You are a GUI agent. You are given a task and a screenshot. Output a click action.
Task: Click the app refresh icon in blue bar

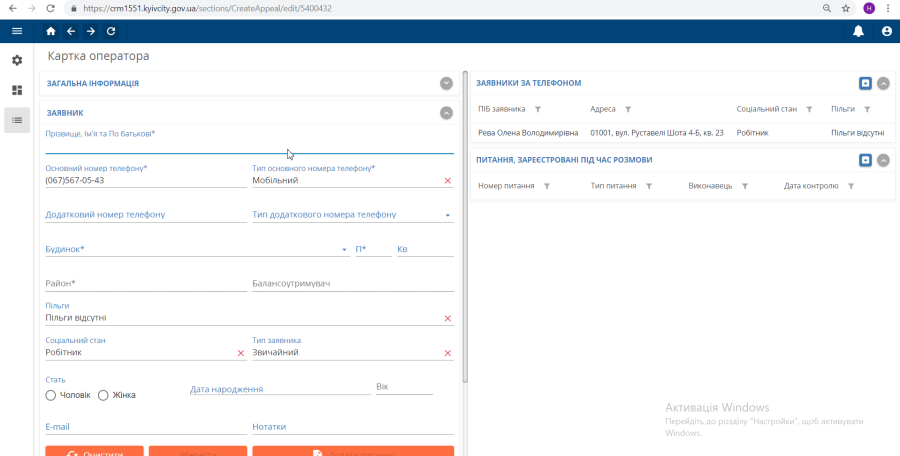point(111,31)
